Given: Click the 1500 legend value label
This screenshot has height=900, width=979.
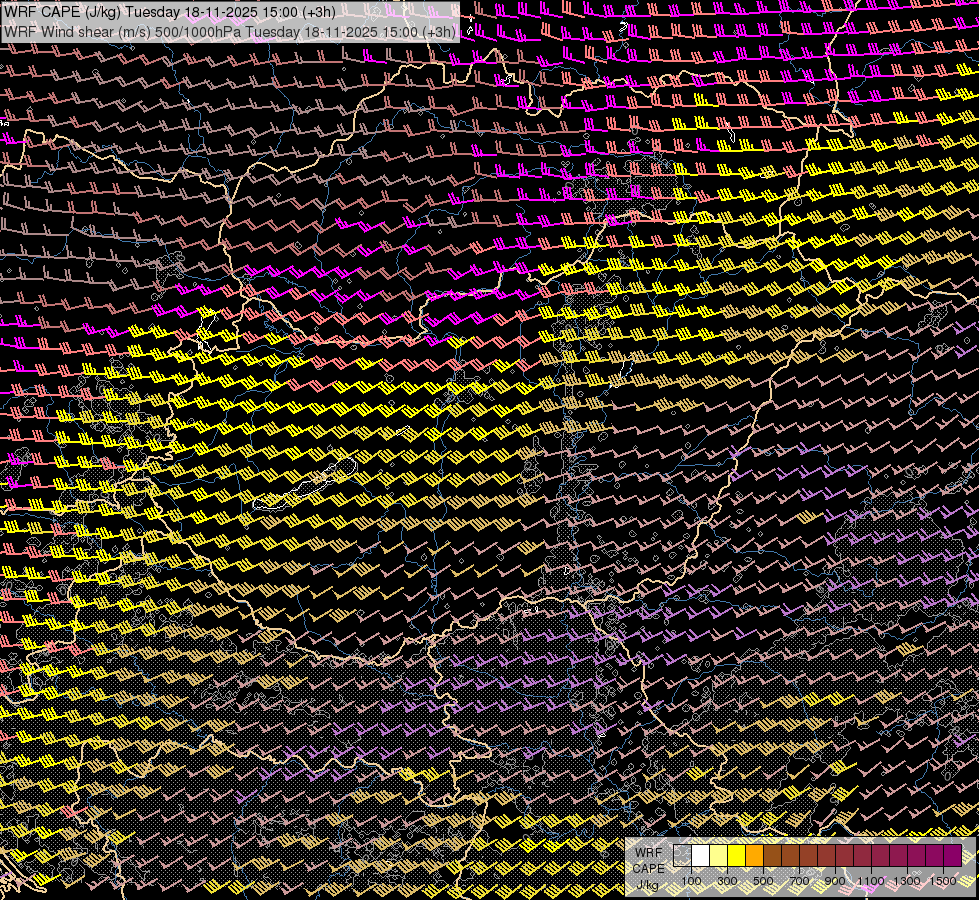Looking at the screenshot, I should point(943,881).
